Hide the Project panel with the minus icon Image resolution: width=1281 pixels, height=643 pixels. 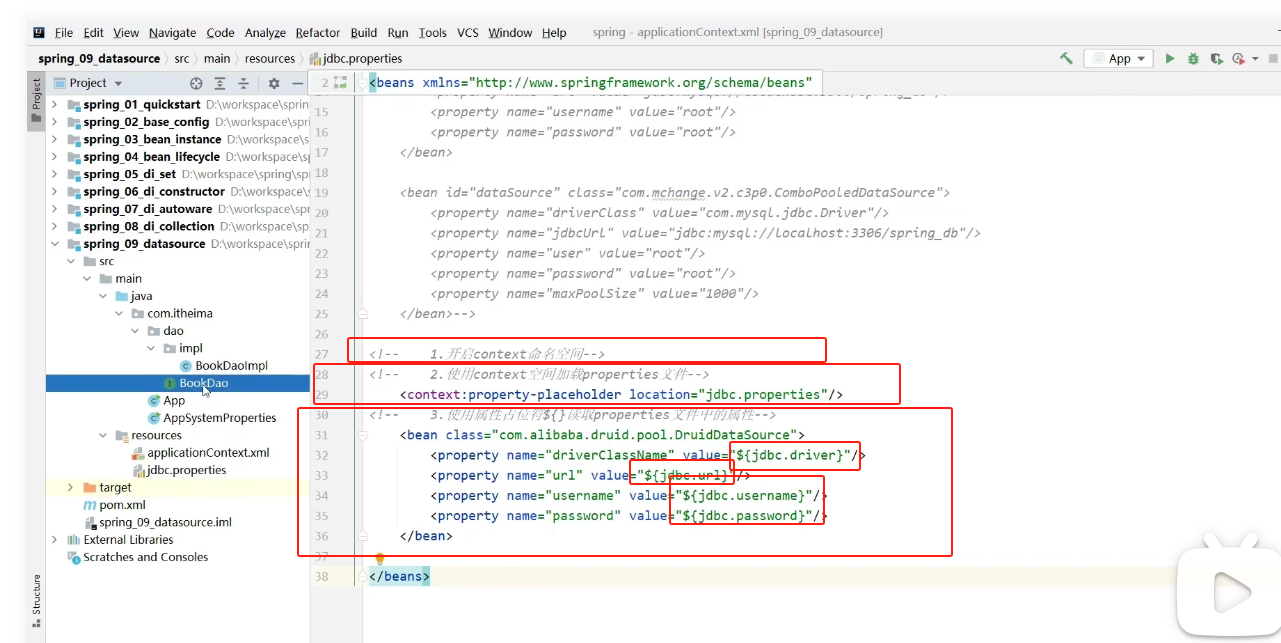(297, 83)
